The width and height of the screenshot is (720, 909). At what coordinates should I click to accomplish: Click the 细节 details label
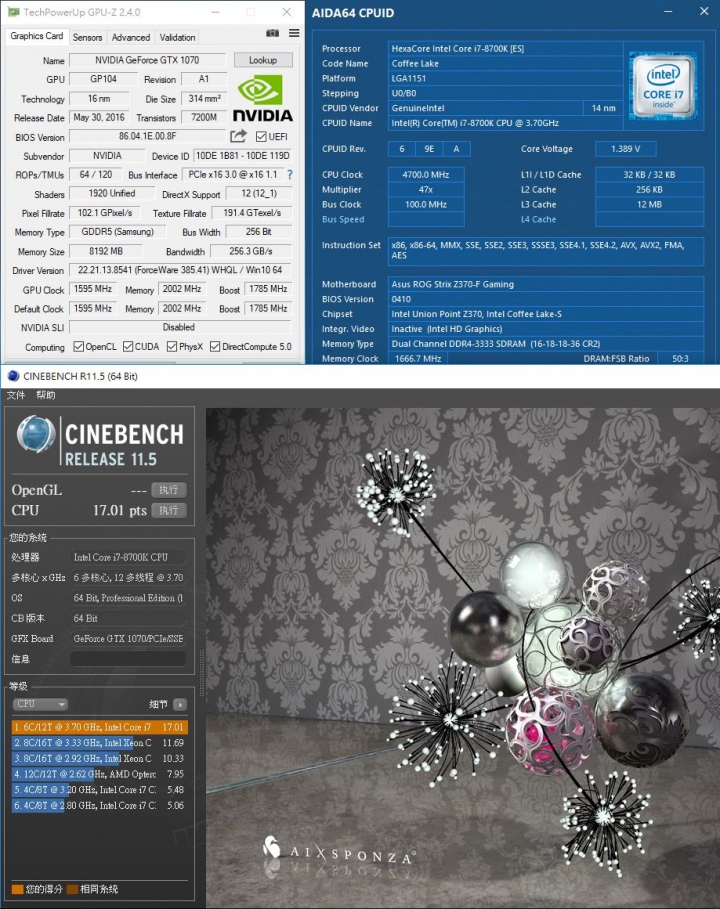(158, 704)
